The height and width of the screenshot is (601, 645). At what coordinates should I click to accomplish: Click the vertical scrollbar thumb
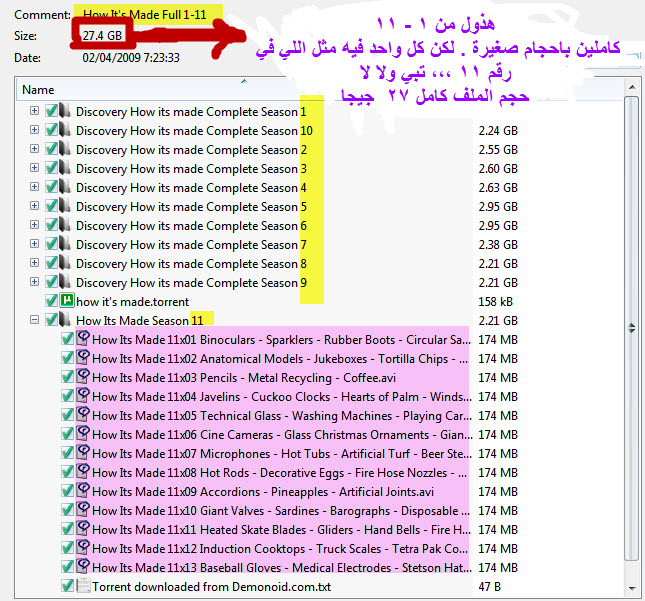632,328
